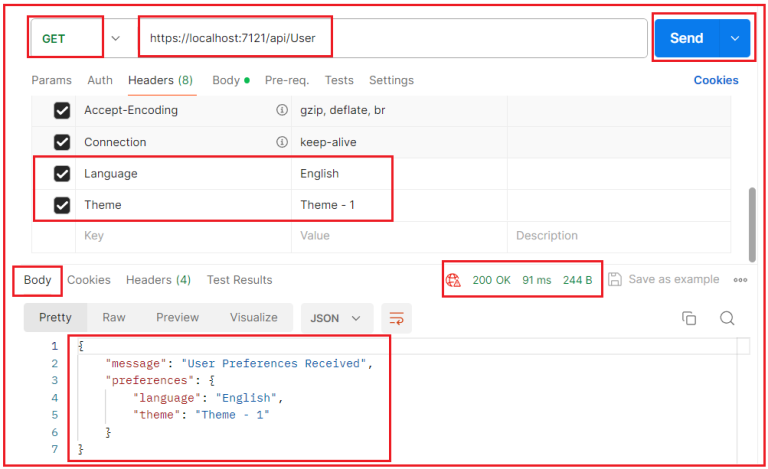
Task: Open the three-dots more options menu
Action: coord(741,280)
